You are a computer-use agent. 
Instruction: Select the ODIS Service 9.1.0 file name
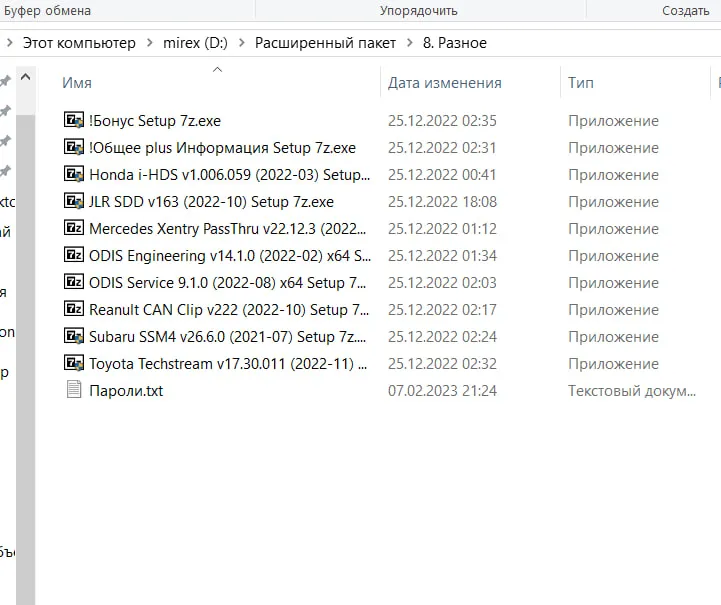point(228,283)
